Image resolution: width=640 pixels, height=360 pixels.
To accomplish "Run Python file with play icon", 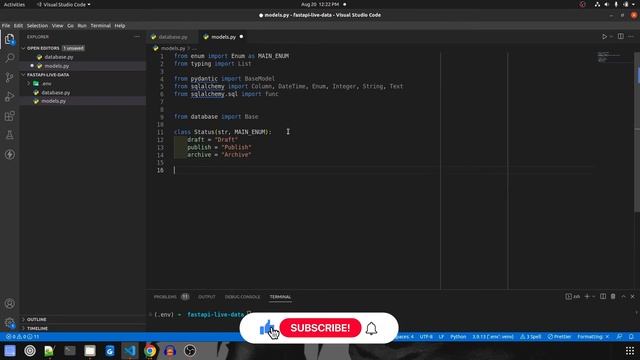I will click(x=604, y=37).
